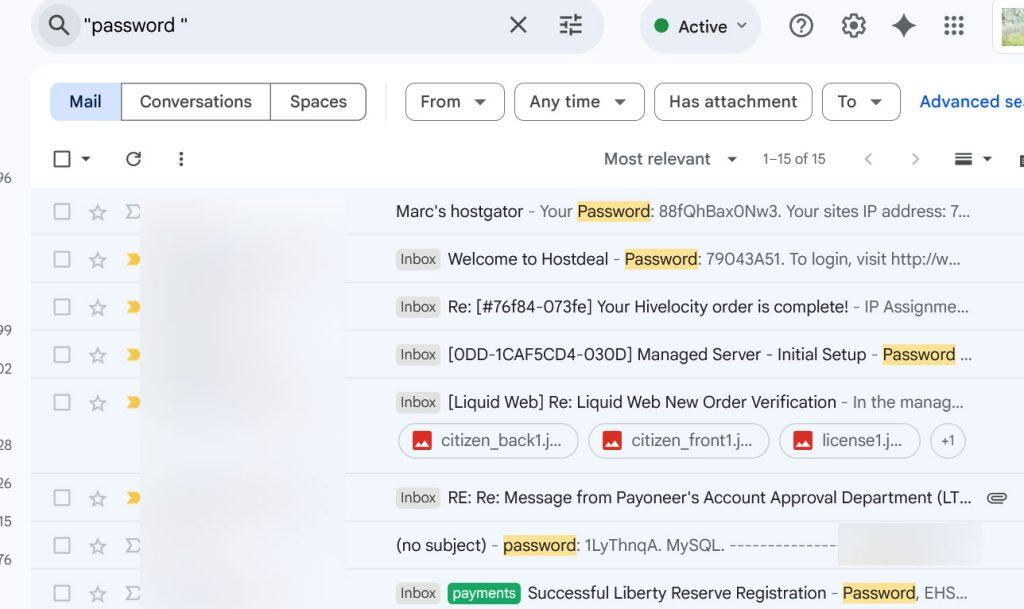Open the citizen_back1 attachment
This screenshot has height=609, width=1024.
click(x=488, y=441)
